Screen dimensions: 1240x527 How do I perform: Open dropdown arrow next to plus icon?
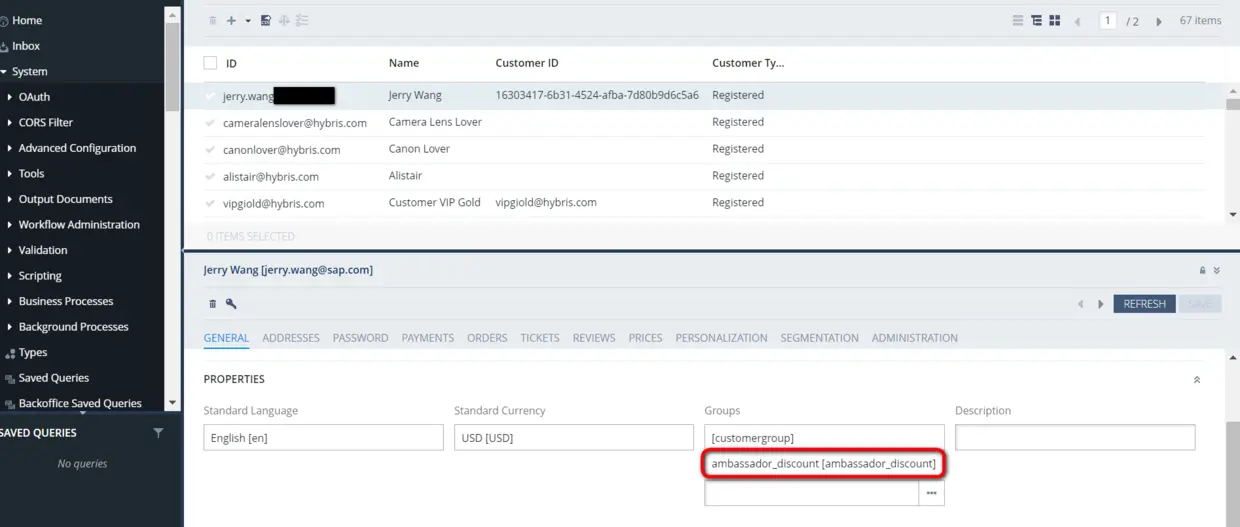tap(248, 21)
